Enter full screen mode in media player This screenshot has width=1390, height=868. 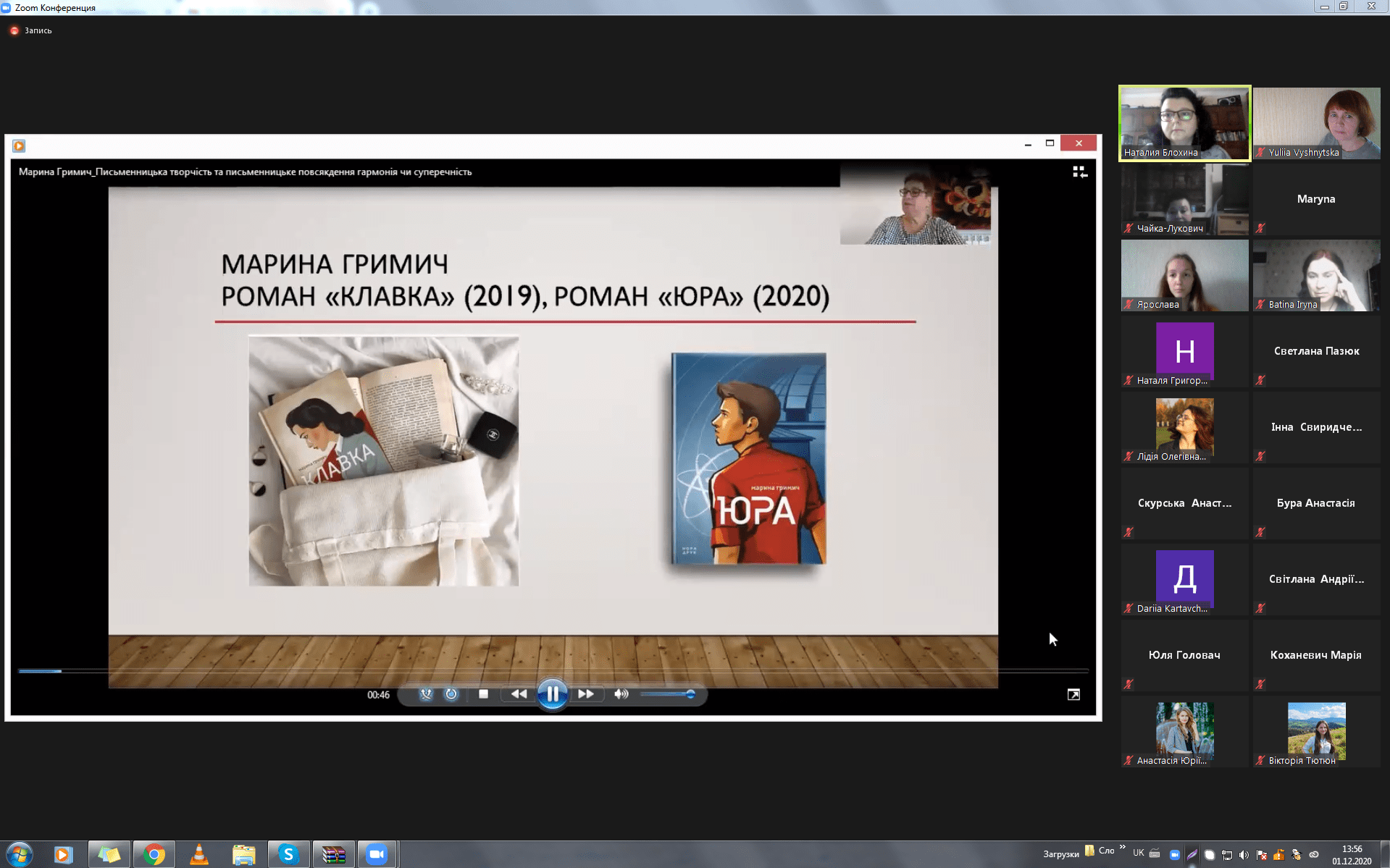pyautogui.click(x=1073, y=695)
